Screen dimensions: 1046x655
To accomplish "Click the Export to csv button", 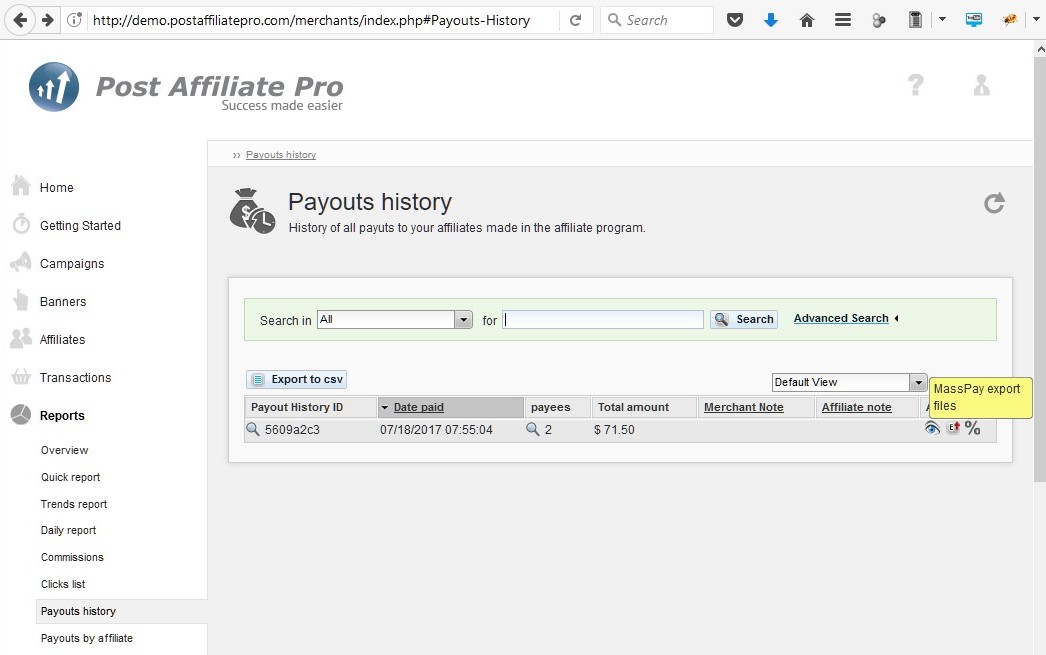I will (297, 380).
